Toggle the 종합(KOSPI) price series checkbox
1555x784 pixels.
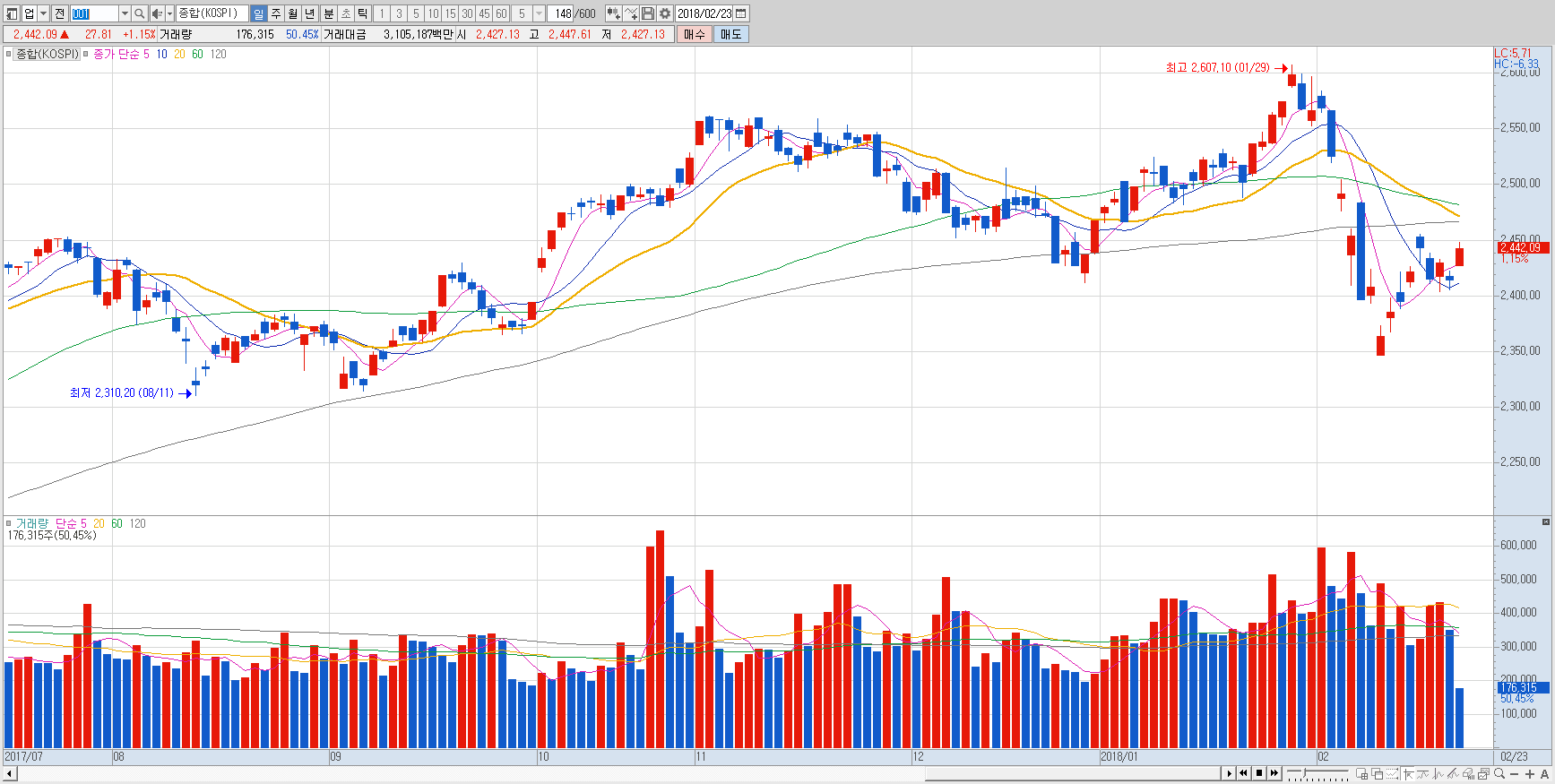click(9, 55)
